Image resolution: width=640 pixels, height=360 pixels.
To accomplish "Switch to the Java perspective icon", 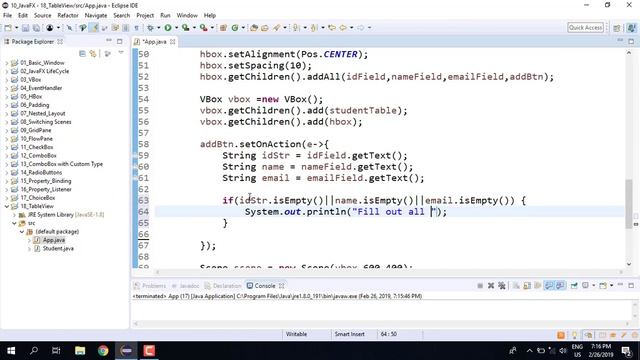I will 631,28.
